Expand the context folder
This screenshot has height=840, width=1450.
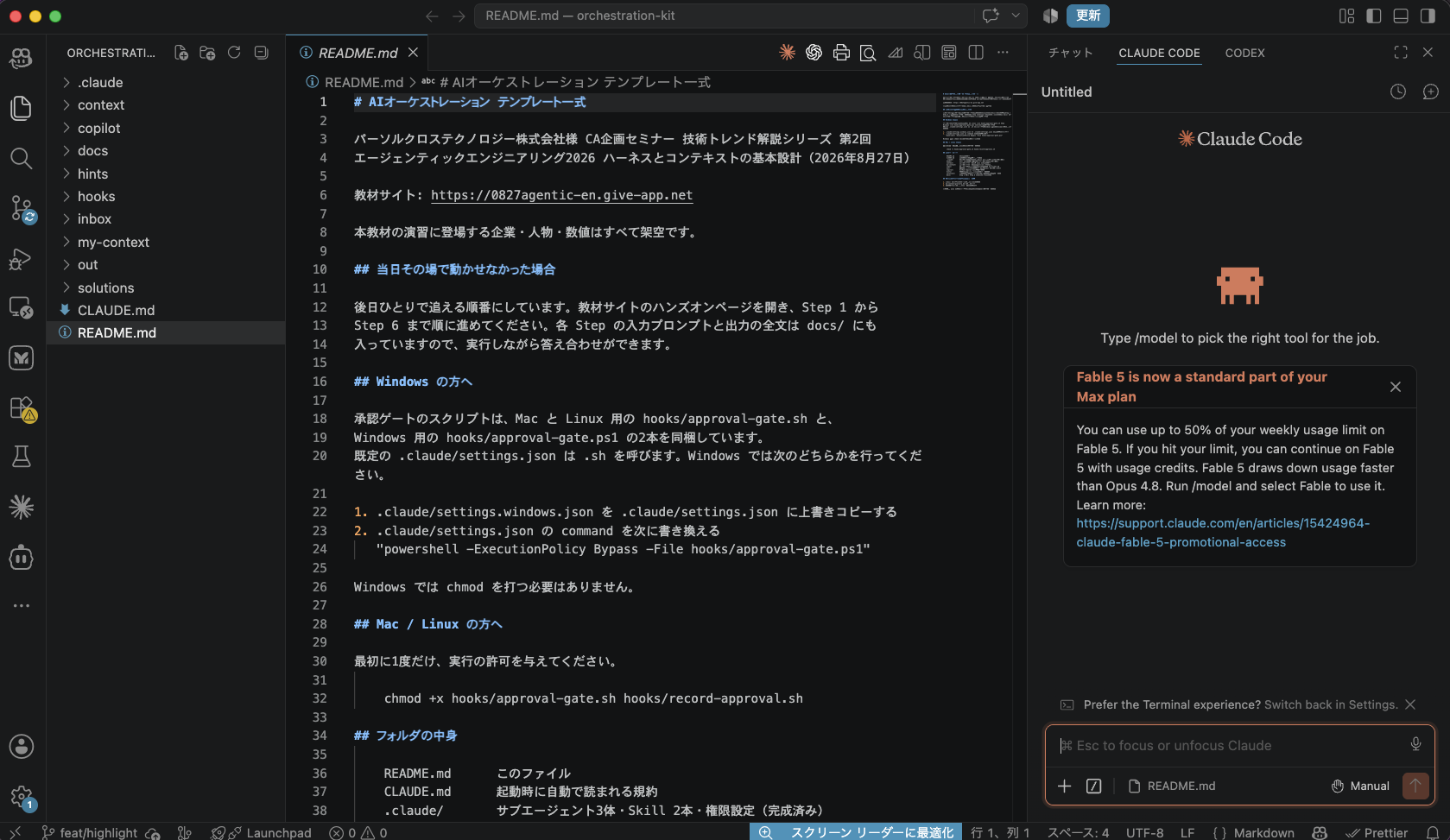coord(166,104)
